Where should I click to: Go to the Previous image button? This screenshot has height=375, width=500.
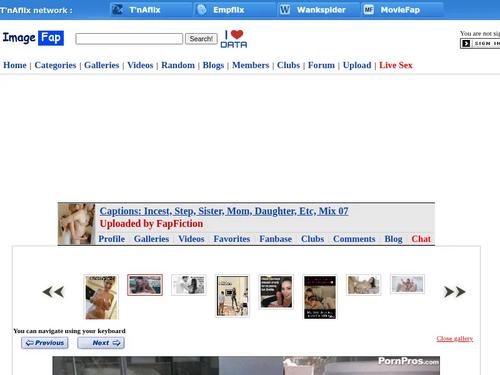coord(45,343)
